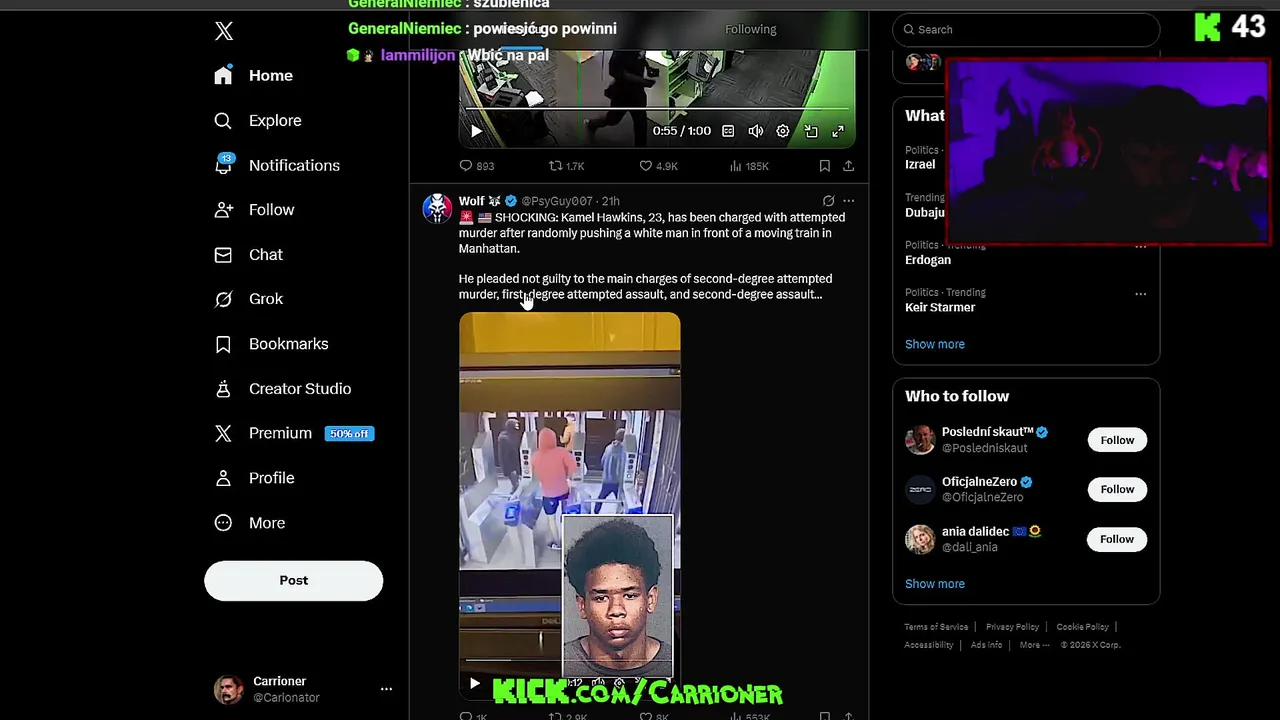Reply to the post with 893 comments

476,166
